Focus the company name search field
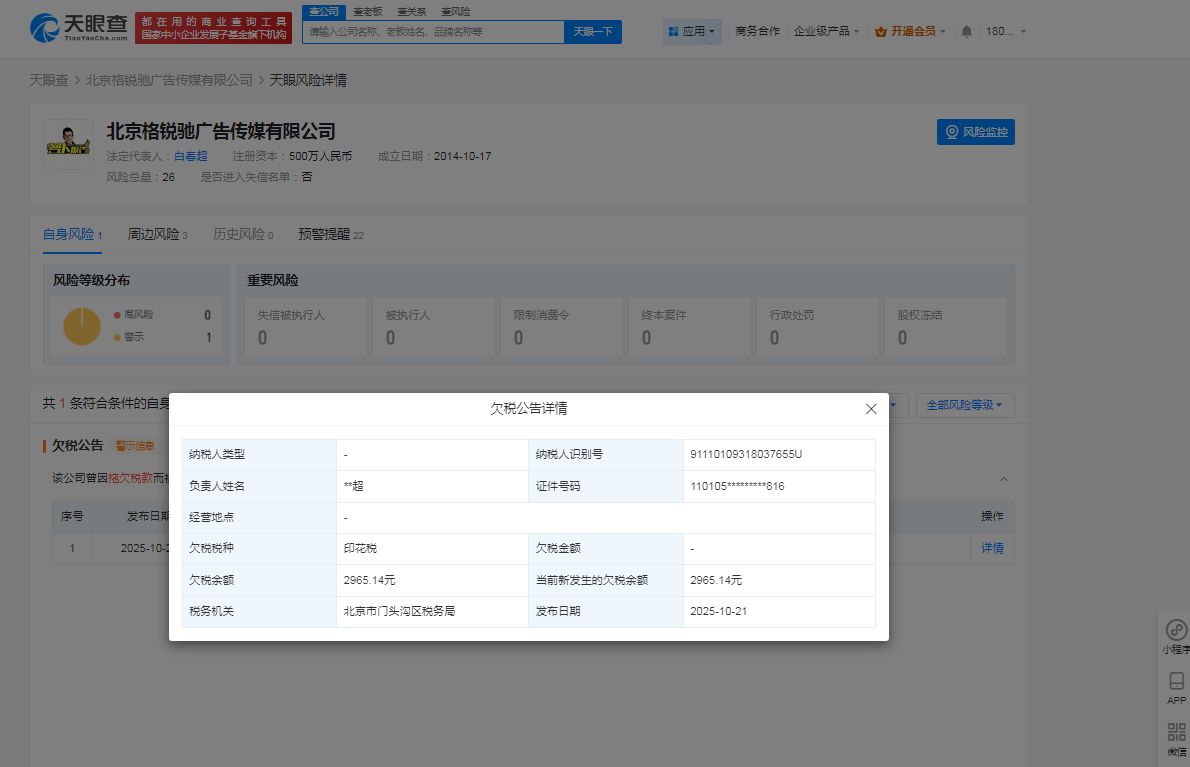 click(433, 32)
